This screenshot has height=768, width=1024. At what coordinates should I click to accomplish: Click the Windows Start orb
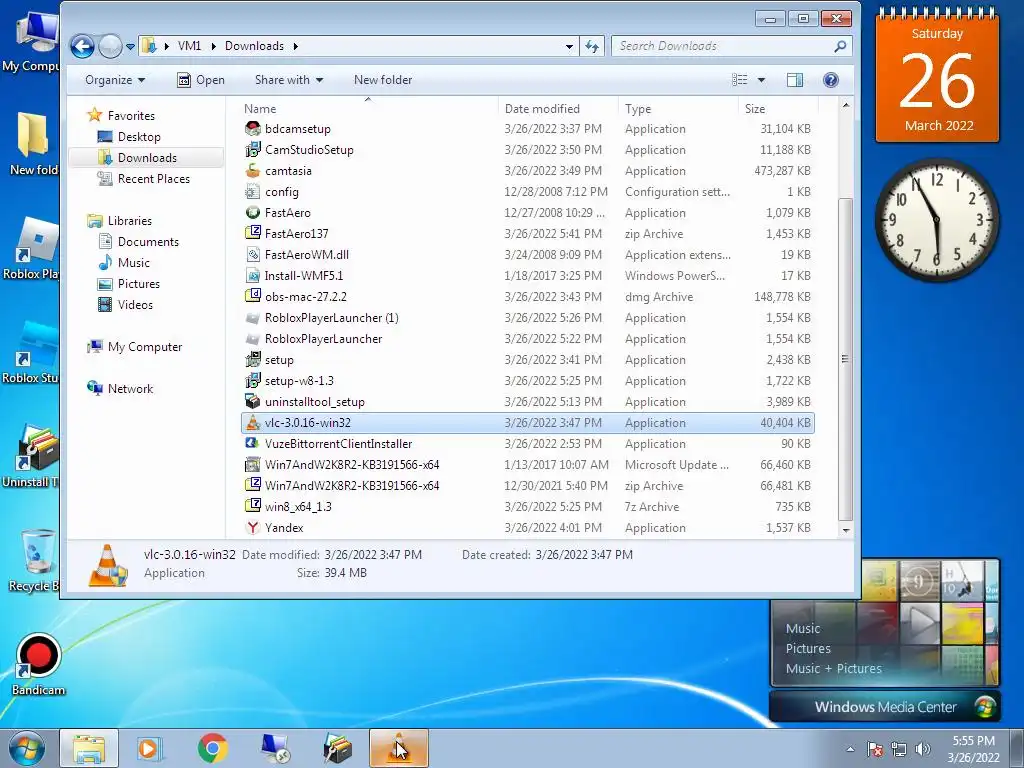[x=26, y=748]
